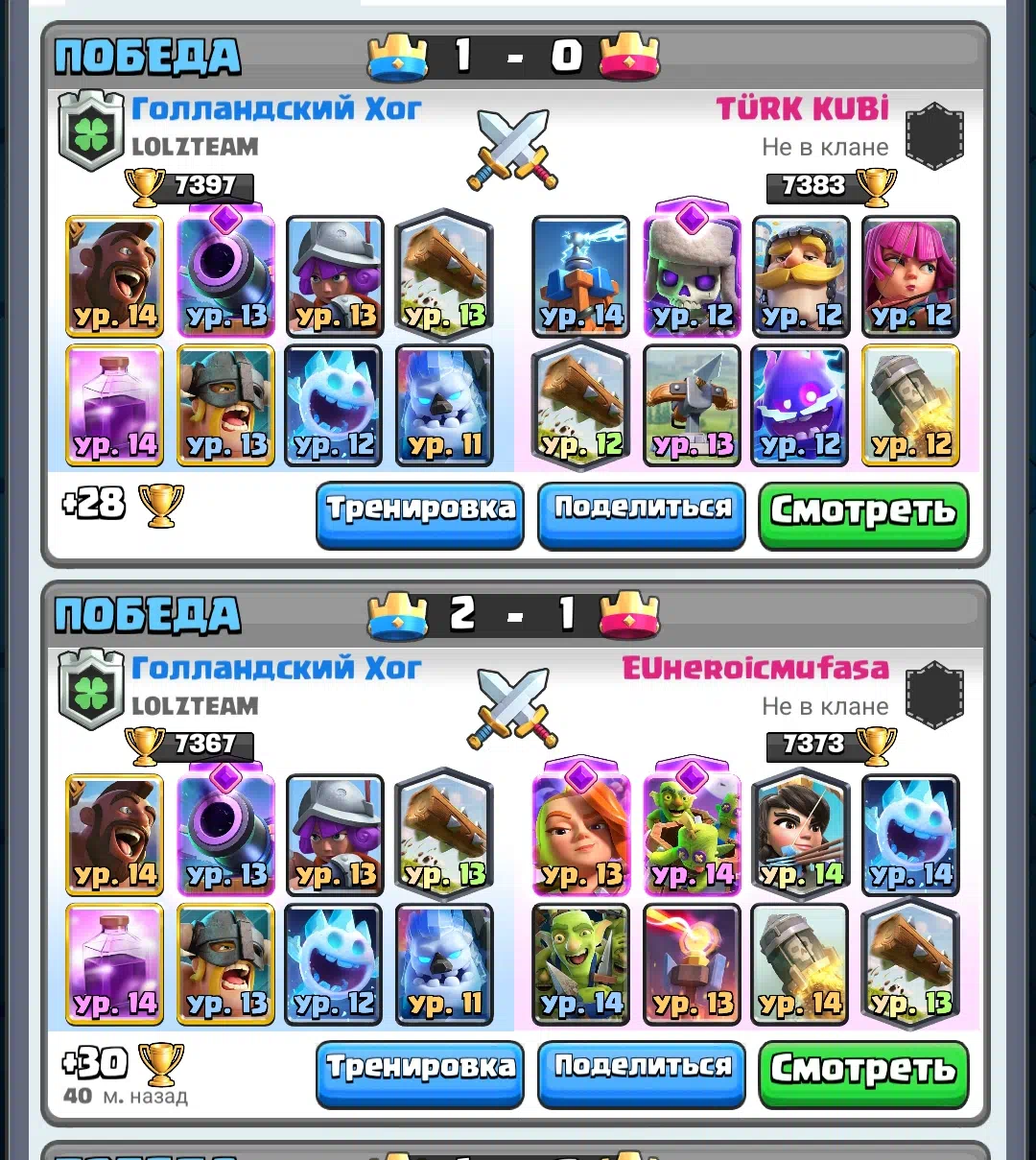This screenshot has width=1036, height=1160.
Task: Tap Hog Rider card in first battle deck
Action: 114,277
